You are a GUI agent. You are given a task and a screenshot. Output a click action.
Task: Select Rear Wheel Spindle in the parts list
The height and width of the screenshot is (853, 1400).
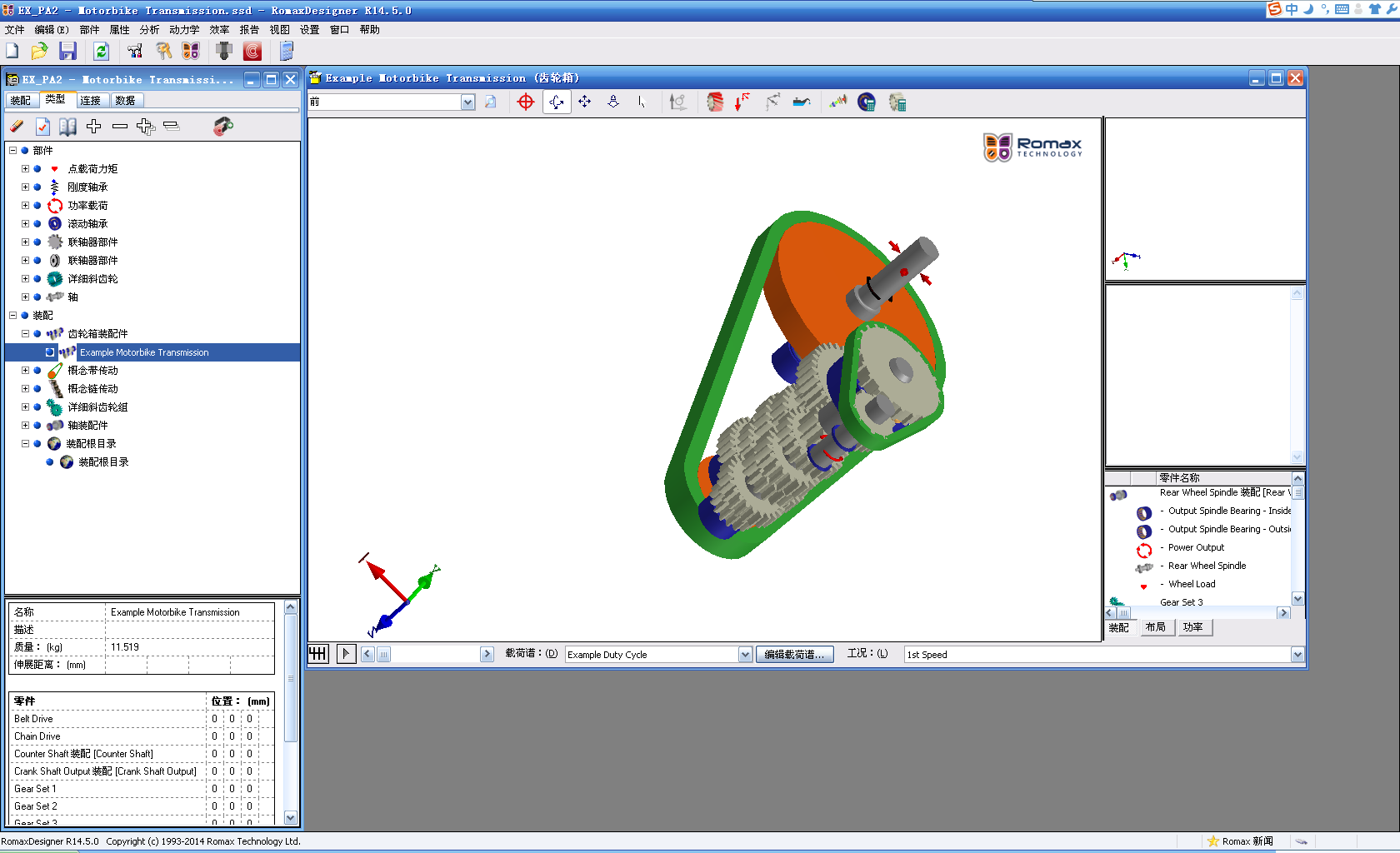(x=1207, y=566)
